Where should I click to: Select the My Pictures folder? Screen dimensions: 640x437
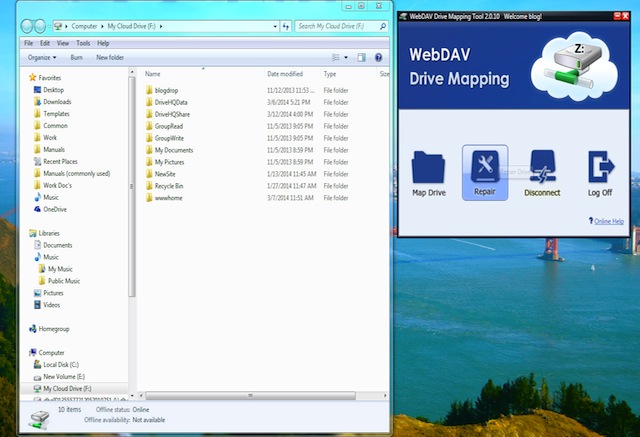coord(169,162)
